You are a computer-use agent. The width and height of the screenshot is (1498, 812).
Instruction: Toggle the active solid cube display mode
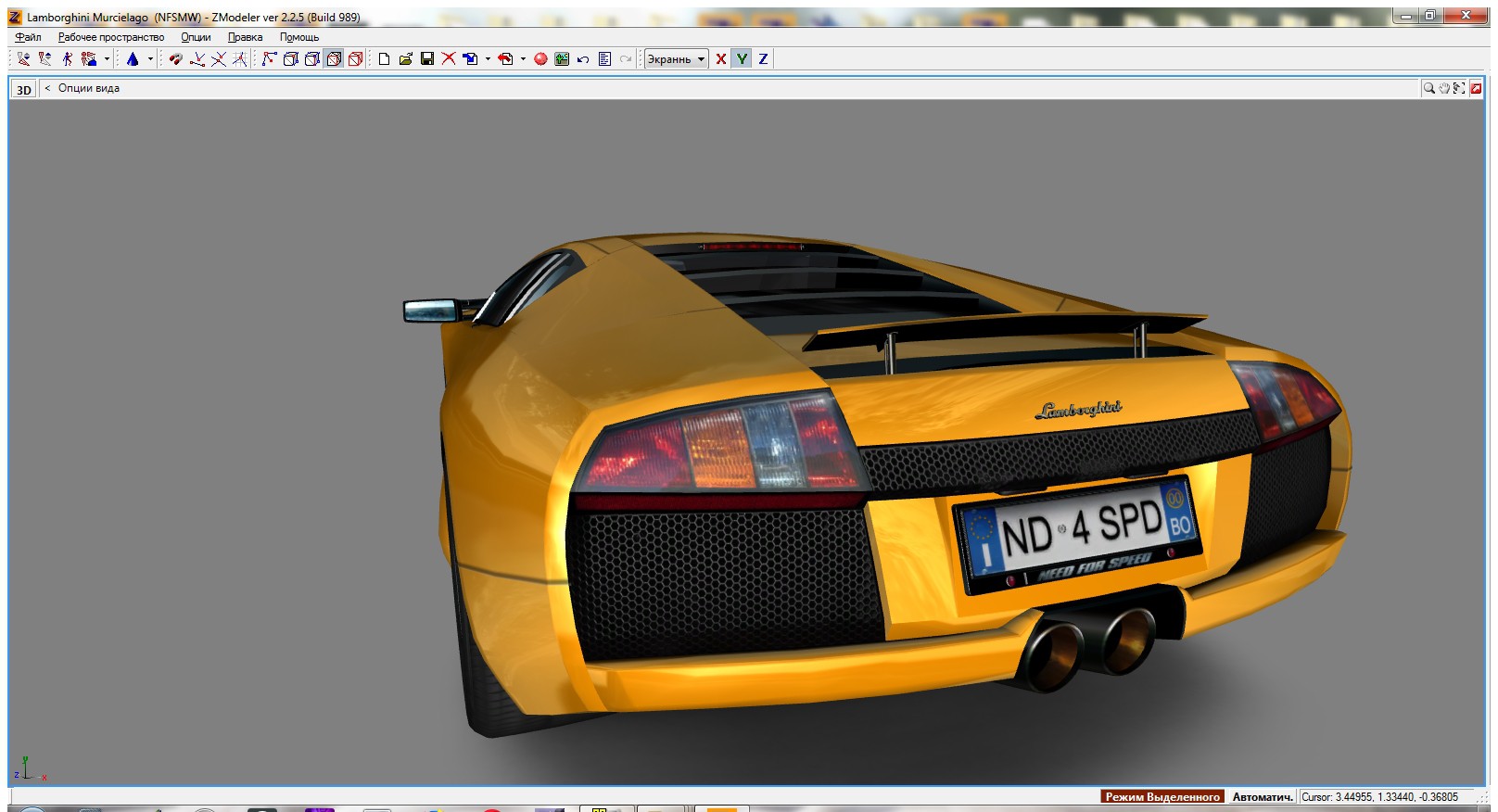coord(334,58)
